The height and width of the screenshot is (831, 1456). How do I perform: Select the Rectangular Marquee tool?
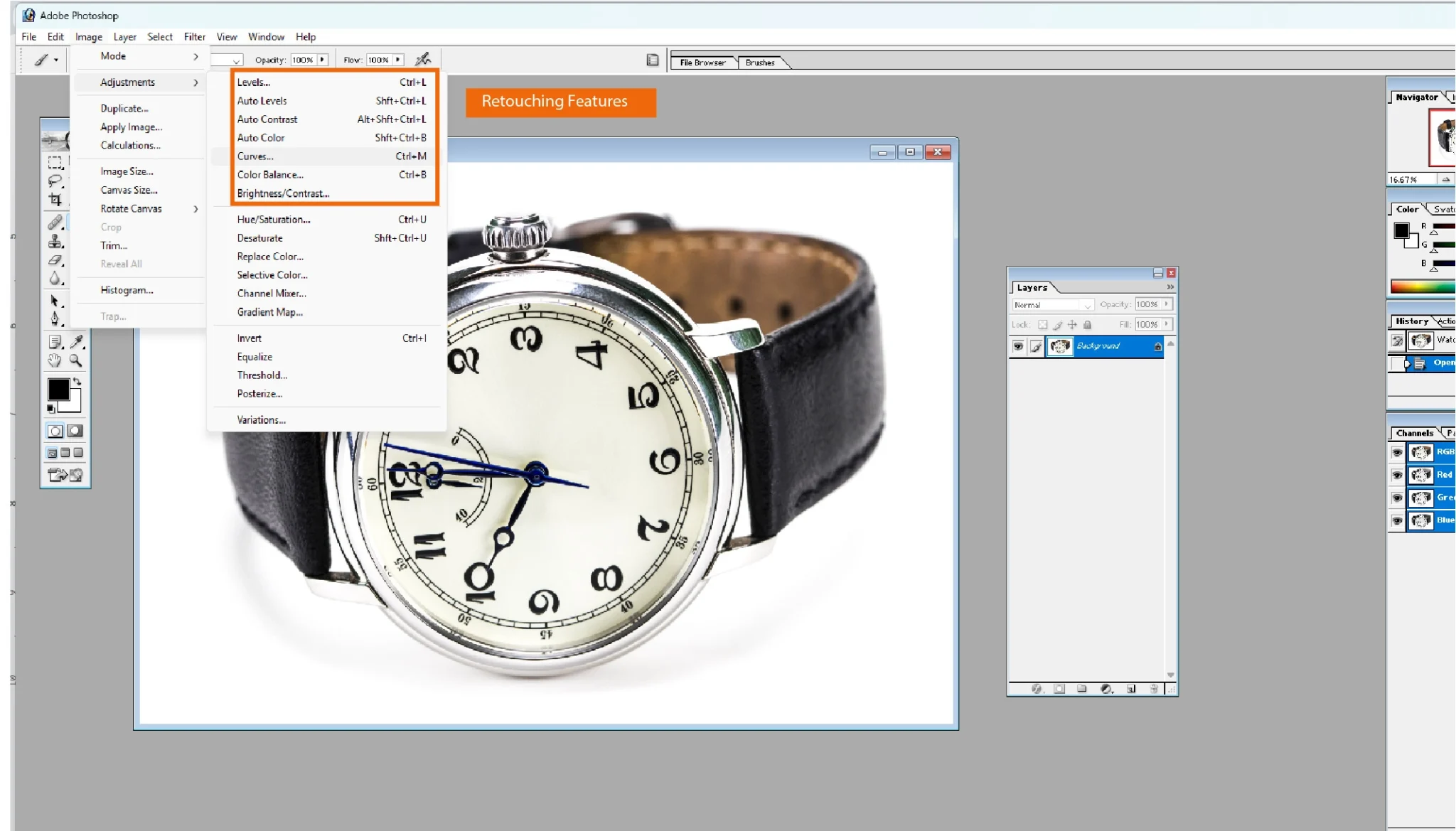tap(55, 162)
